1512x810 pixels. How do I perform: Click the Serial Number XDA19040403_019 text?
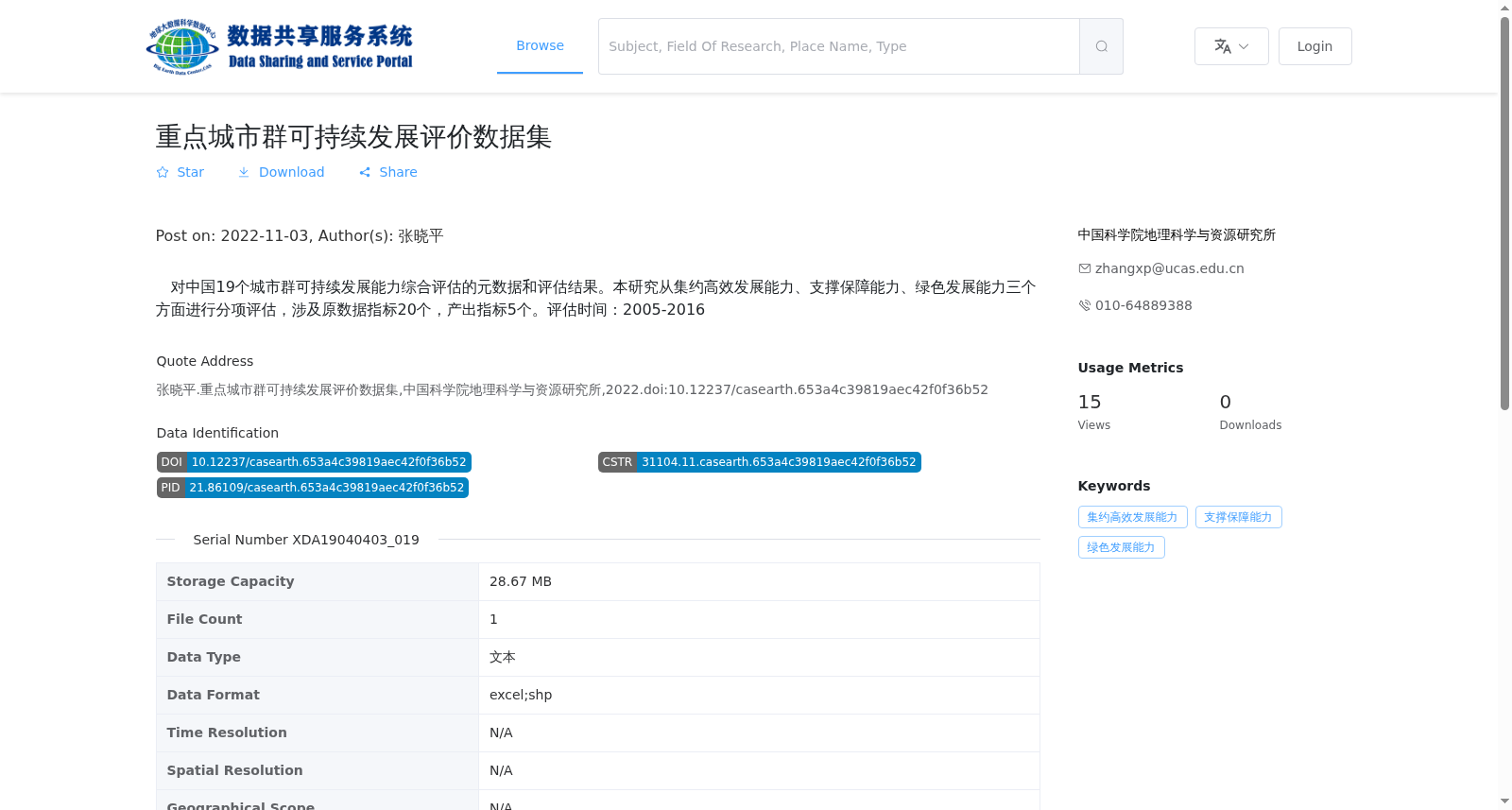tap(306, 540)
